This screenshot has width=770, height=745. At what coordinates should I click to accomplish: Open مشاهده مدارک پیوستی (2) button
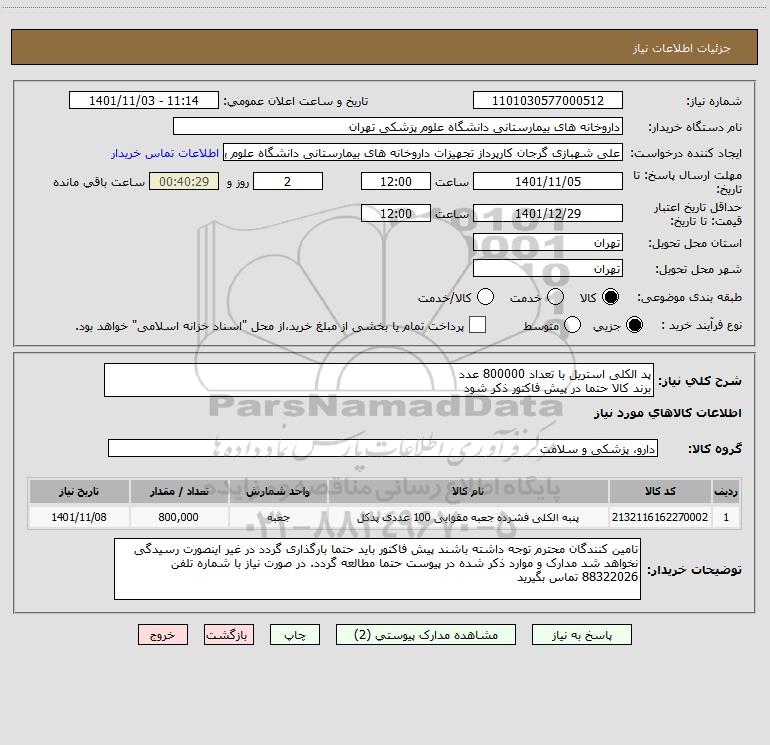coord(426,635)
